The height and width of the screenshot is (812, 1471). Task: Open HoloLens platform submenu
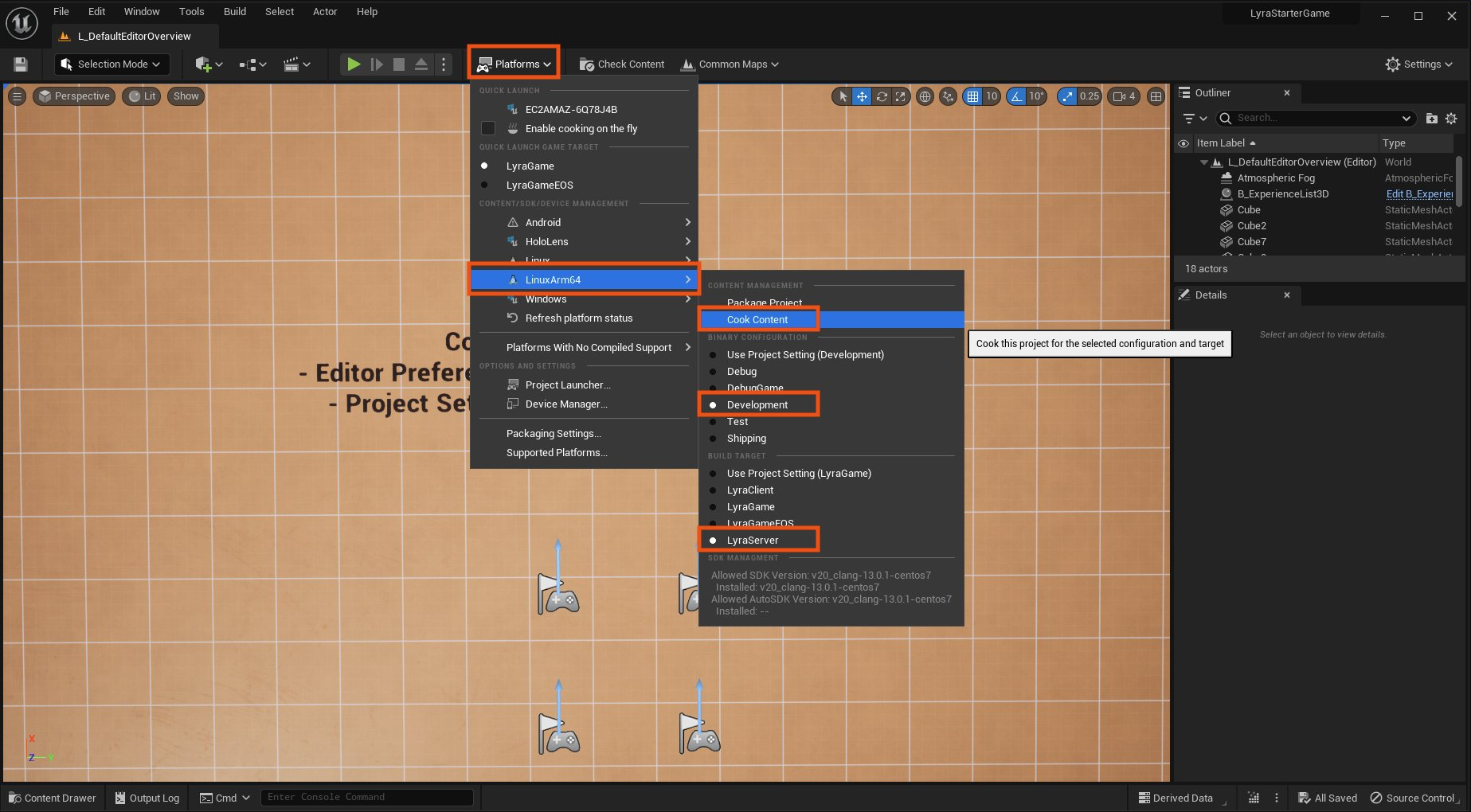pos(584,242)
